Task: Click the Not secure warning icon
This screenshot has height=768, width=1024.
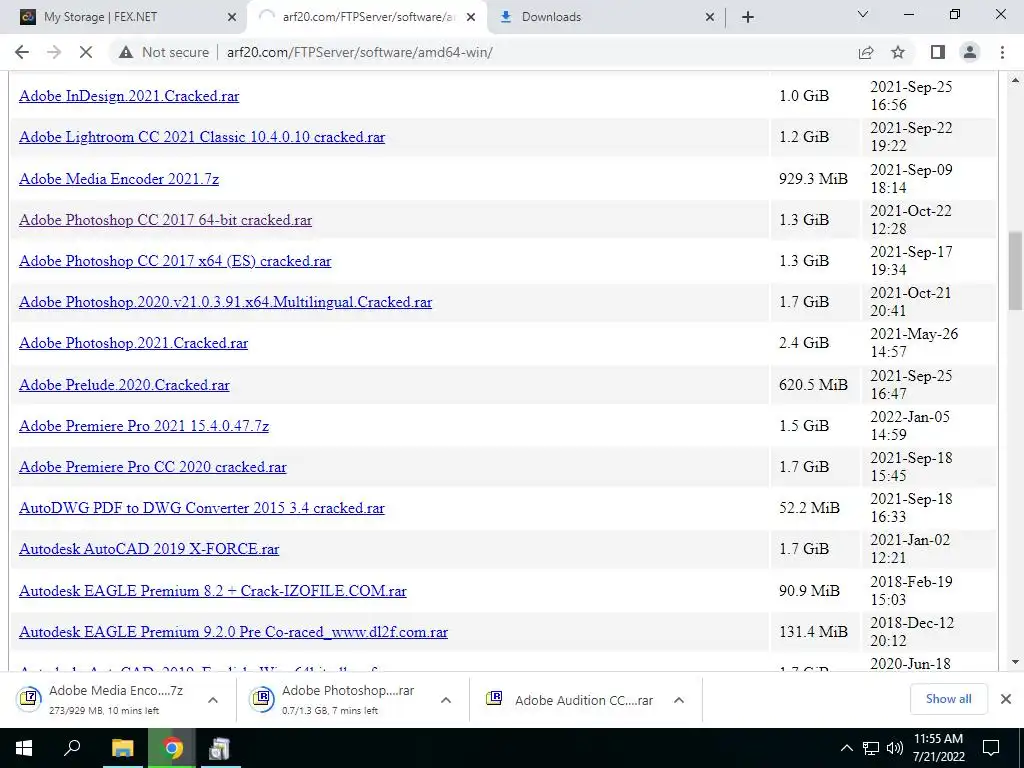Action: 126,52
